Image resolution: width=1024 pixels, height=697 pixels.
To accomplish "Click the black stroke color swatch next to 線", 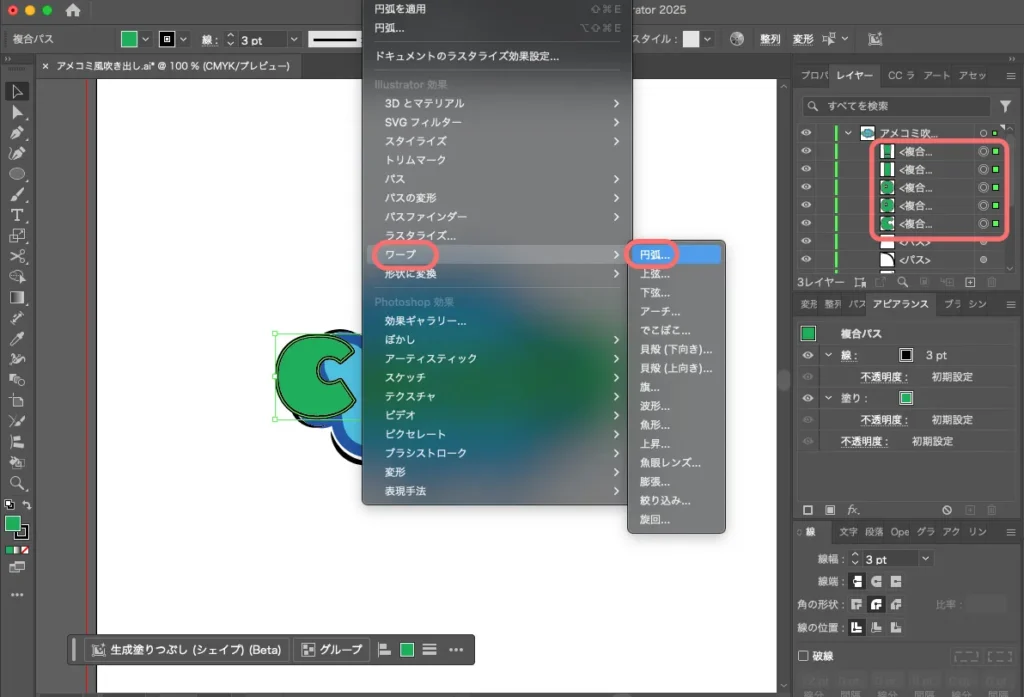I will pos(906,355).
